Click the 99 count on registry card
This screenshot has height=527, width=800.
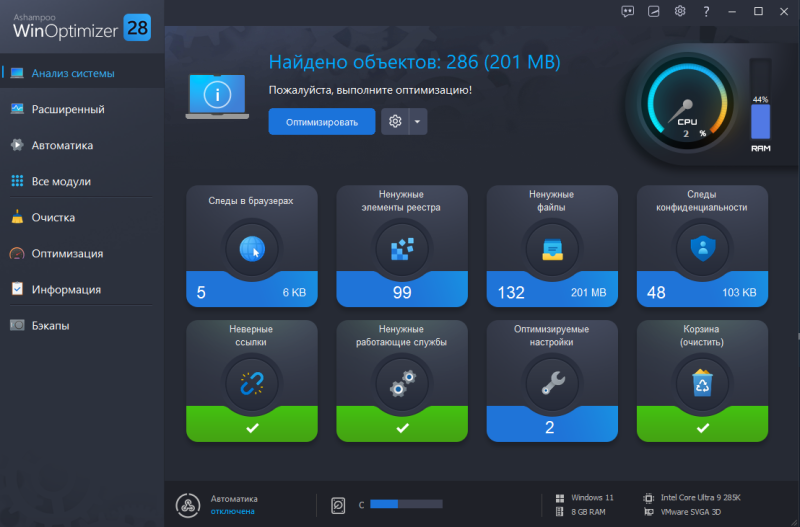pyautogui.click(x=402, y=292)
